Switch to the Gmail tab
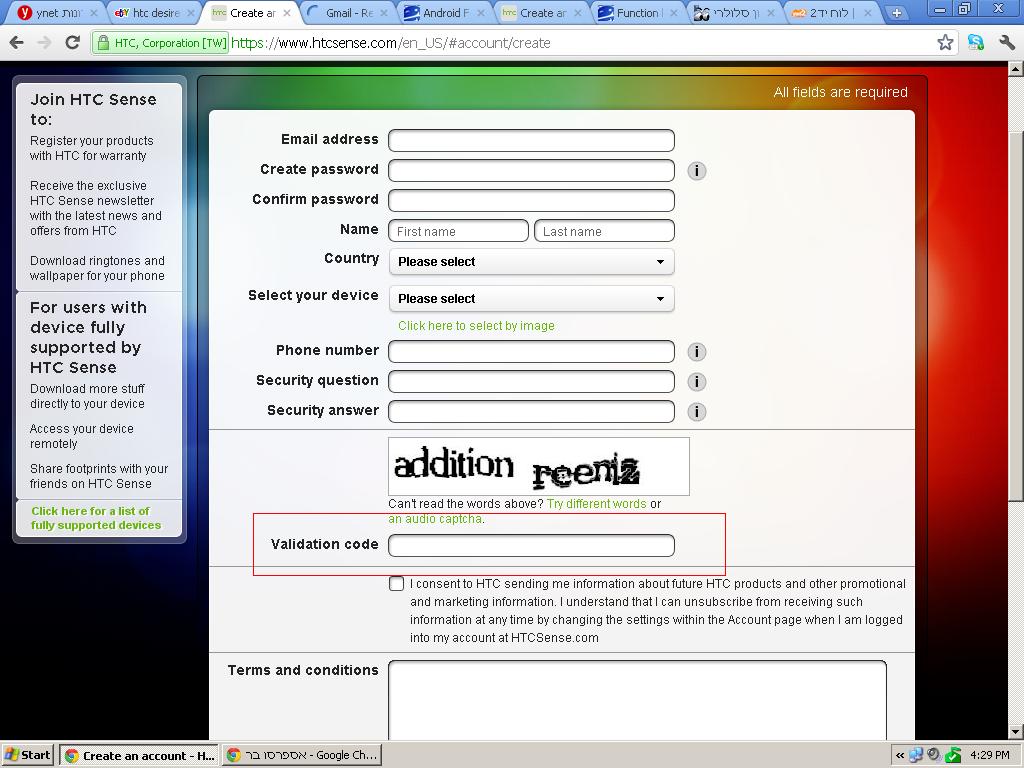The width and height of the screenshot is (1024, 768). pyautogui.click(x=348, y=13)
